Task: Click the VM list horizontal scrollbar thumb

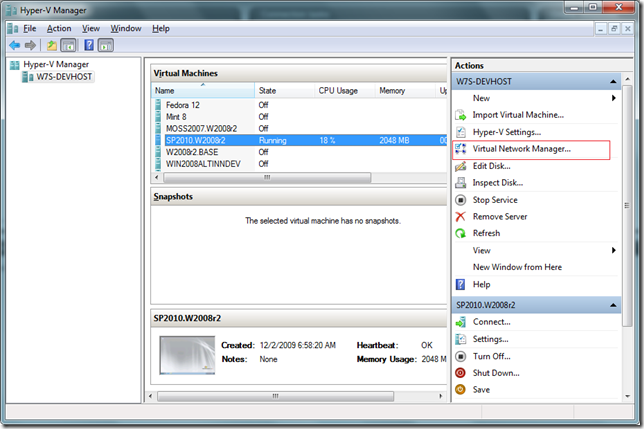Action: tap(267, 177)
